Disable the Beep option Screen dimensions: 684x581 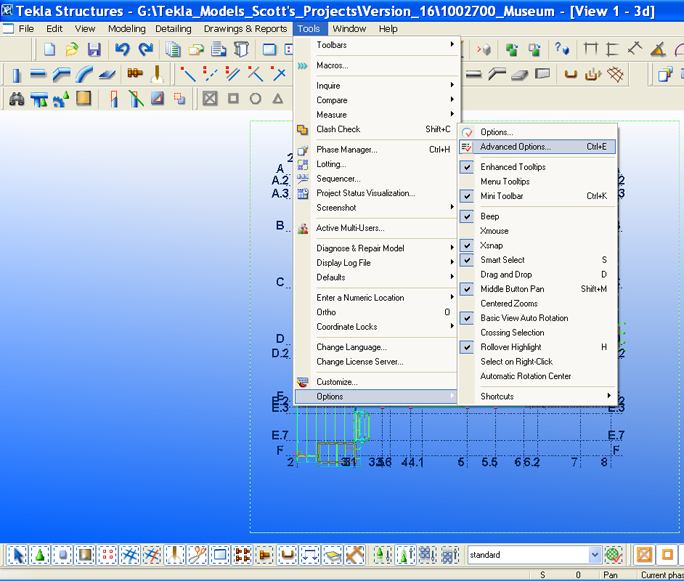pos(538,217)
